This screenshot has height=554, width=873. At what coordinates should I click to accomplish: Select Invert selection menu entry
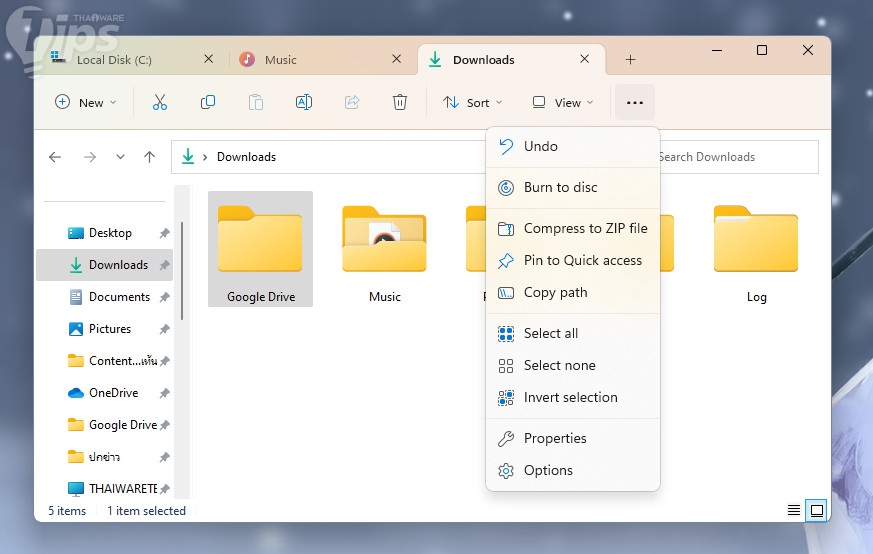click(x=570, y=397)
